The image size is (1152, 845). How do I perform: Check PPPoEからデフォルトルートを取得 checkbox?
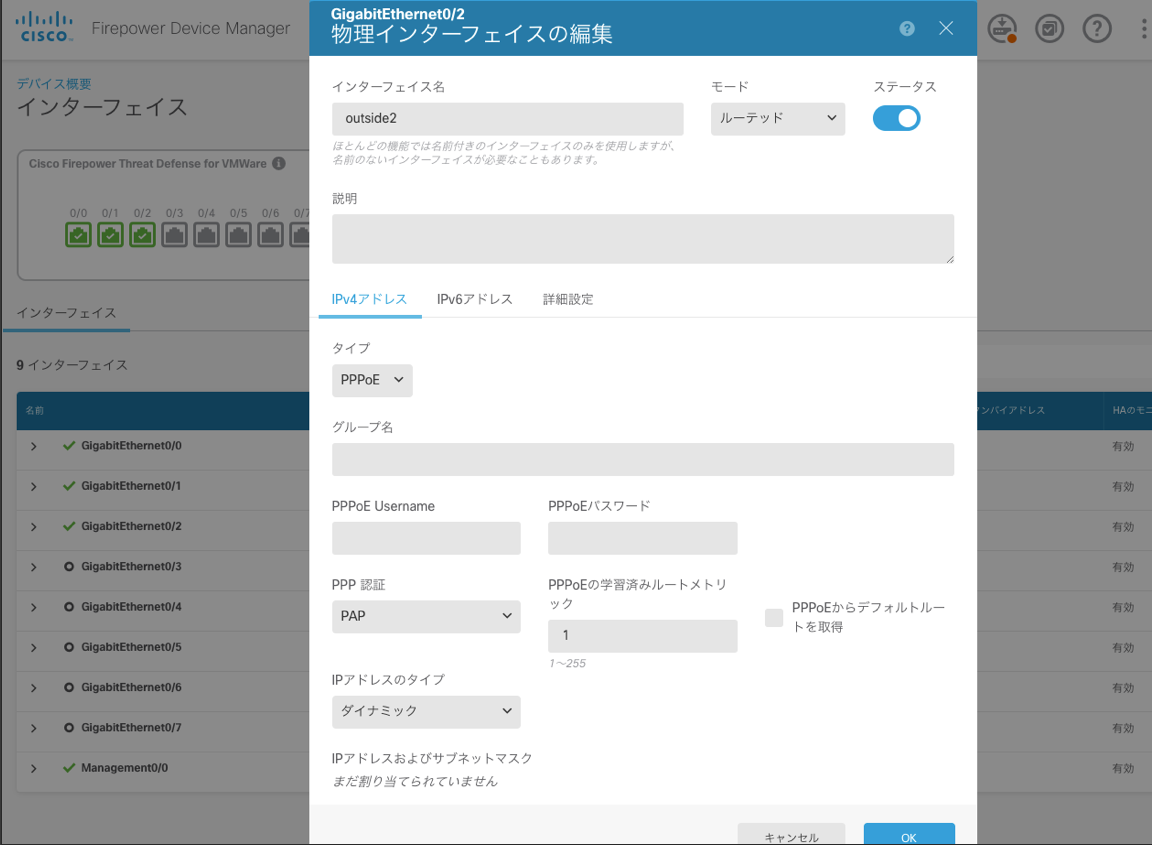coord(774,618)
